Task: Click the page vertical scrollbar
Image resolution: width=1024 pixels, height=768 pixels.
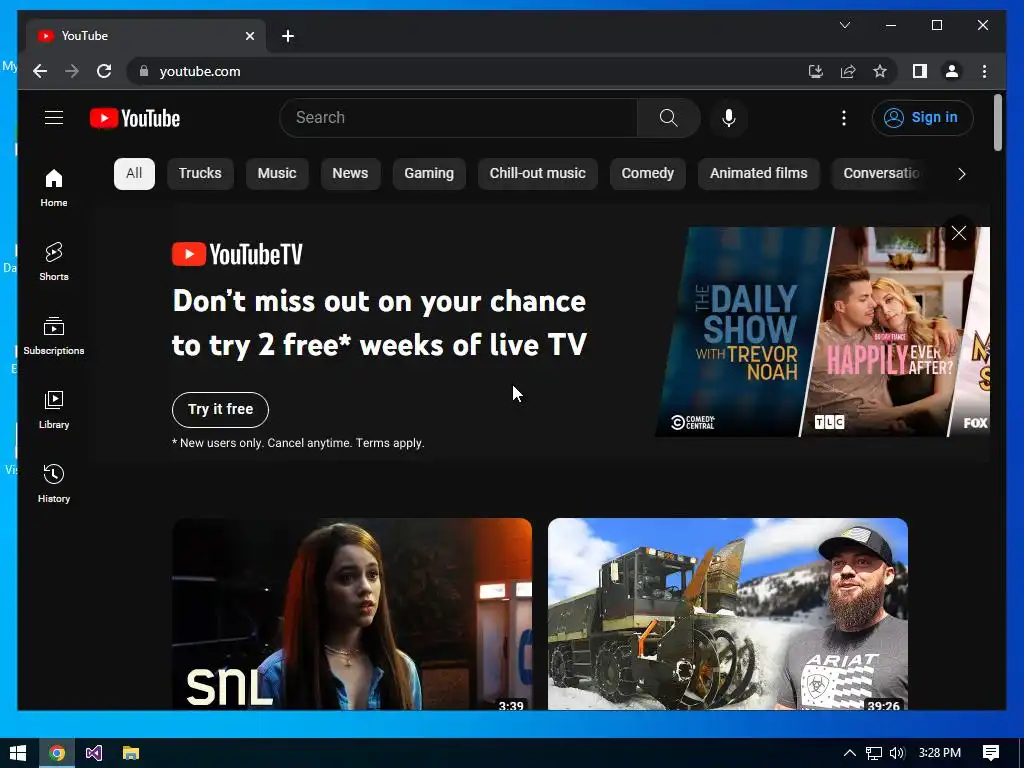Action: pyautogui.click(x=997, y=122)
